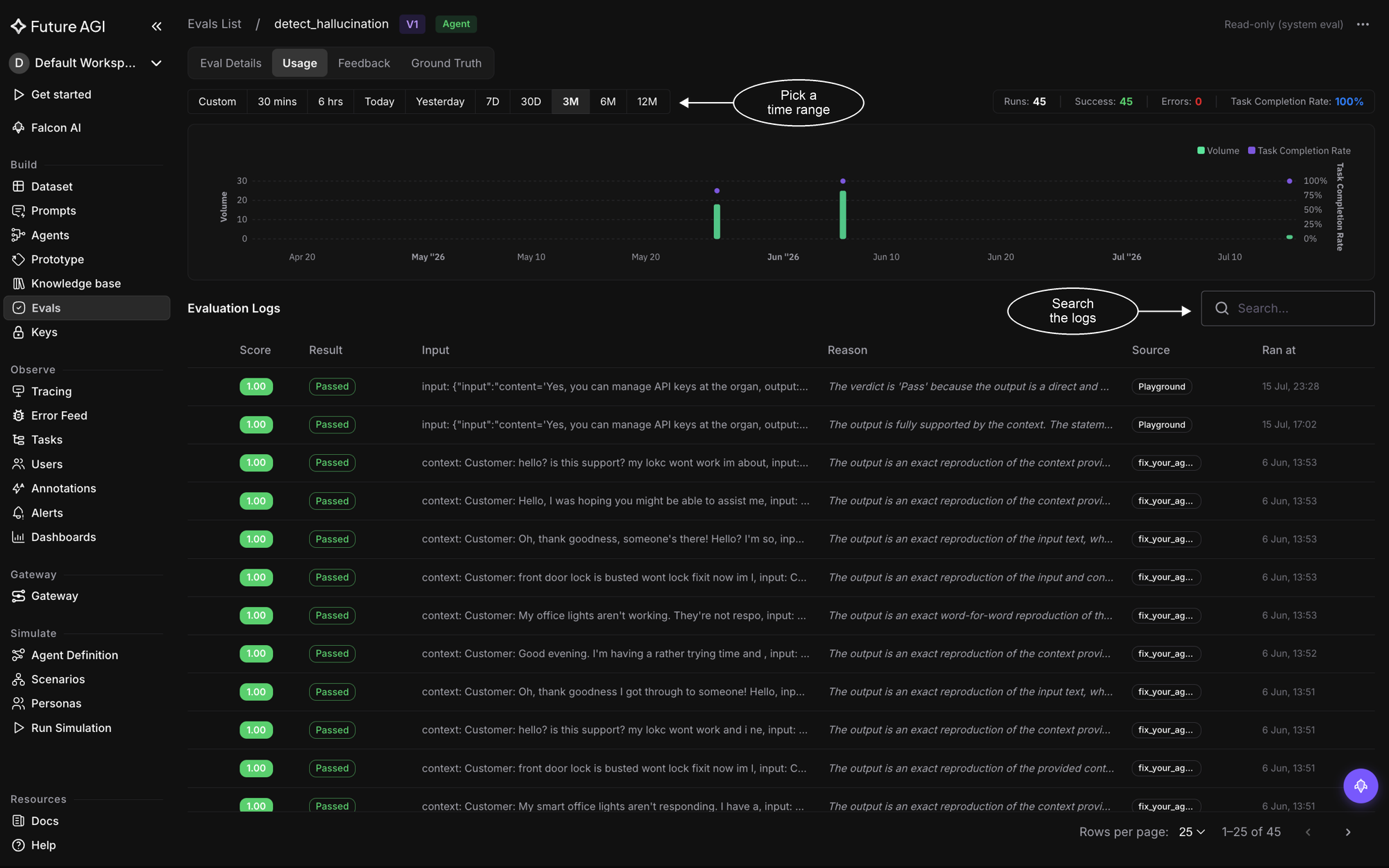Click the Future AGI logo
This screenshot has height=868, width=1389.
(58, 26)
